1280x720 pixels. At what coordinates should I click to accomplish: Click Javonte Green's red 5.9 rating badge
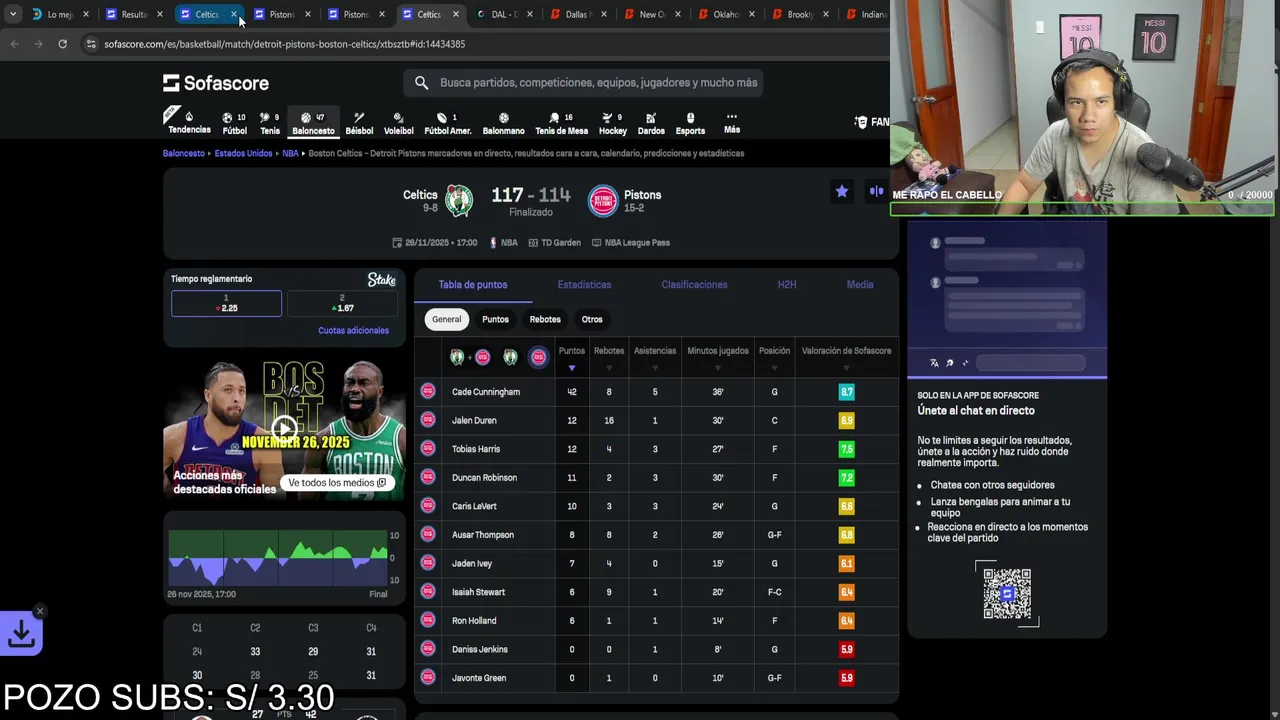pos(846,678)
